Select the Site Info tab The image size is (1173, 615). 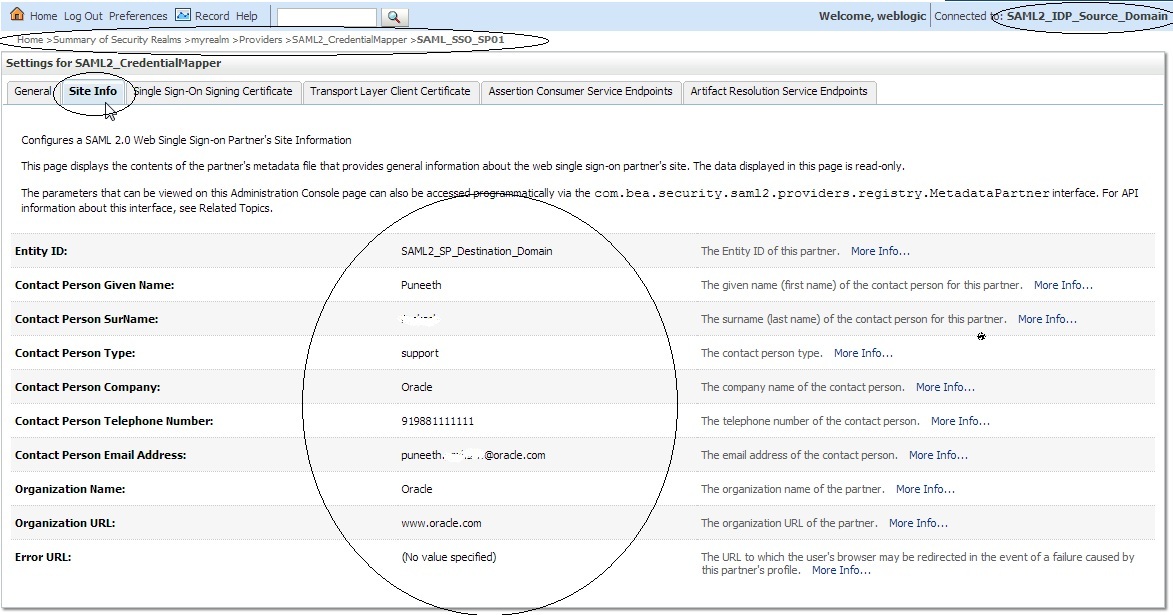pos(93,91)
